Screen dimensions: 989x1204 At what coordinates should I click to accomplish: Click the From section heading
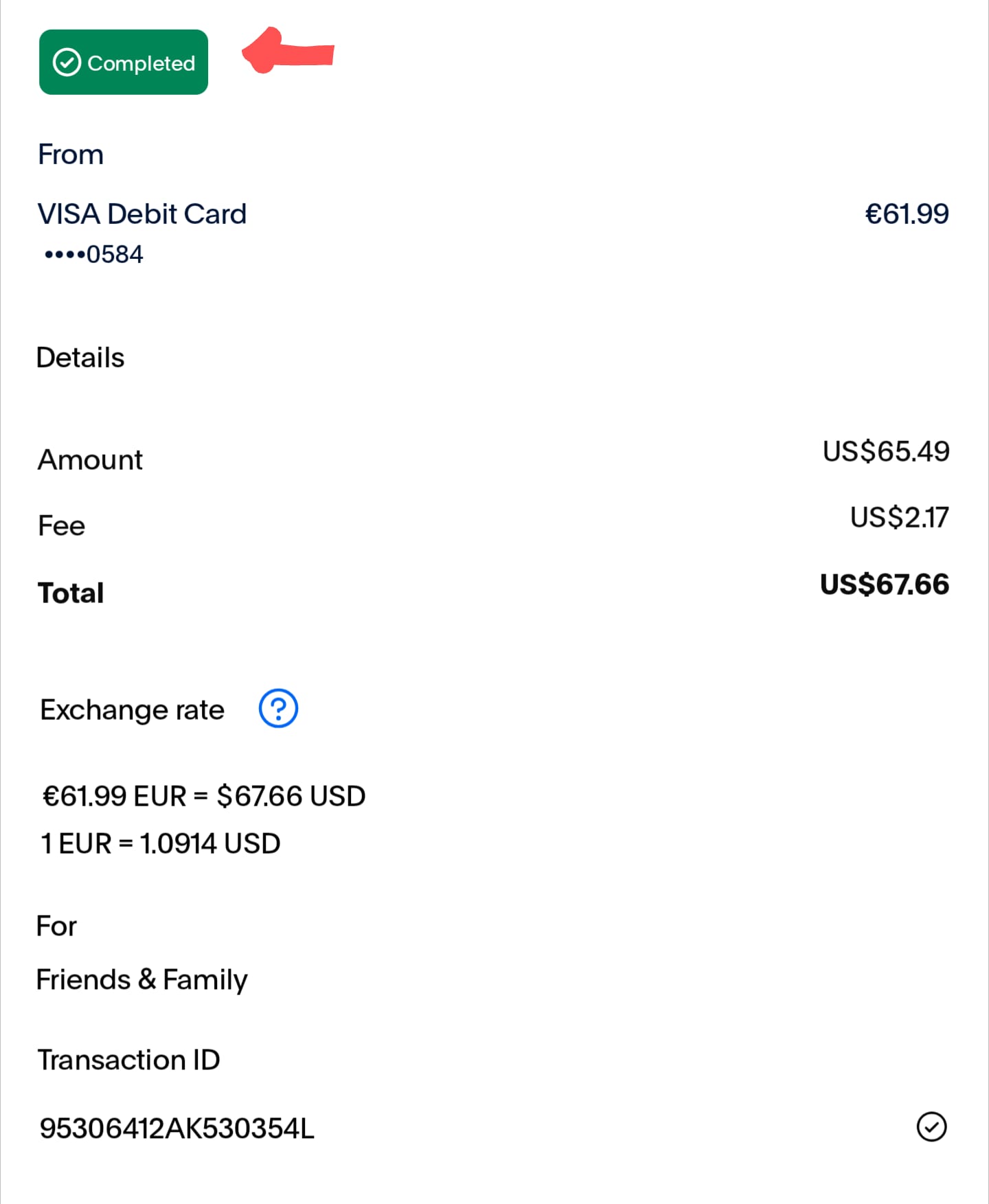point(71,155)
